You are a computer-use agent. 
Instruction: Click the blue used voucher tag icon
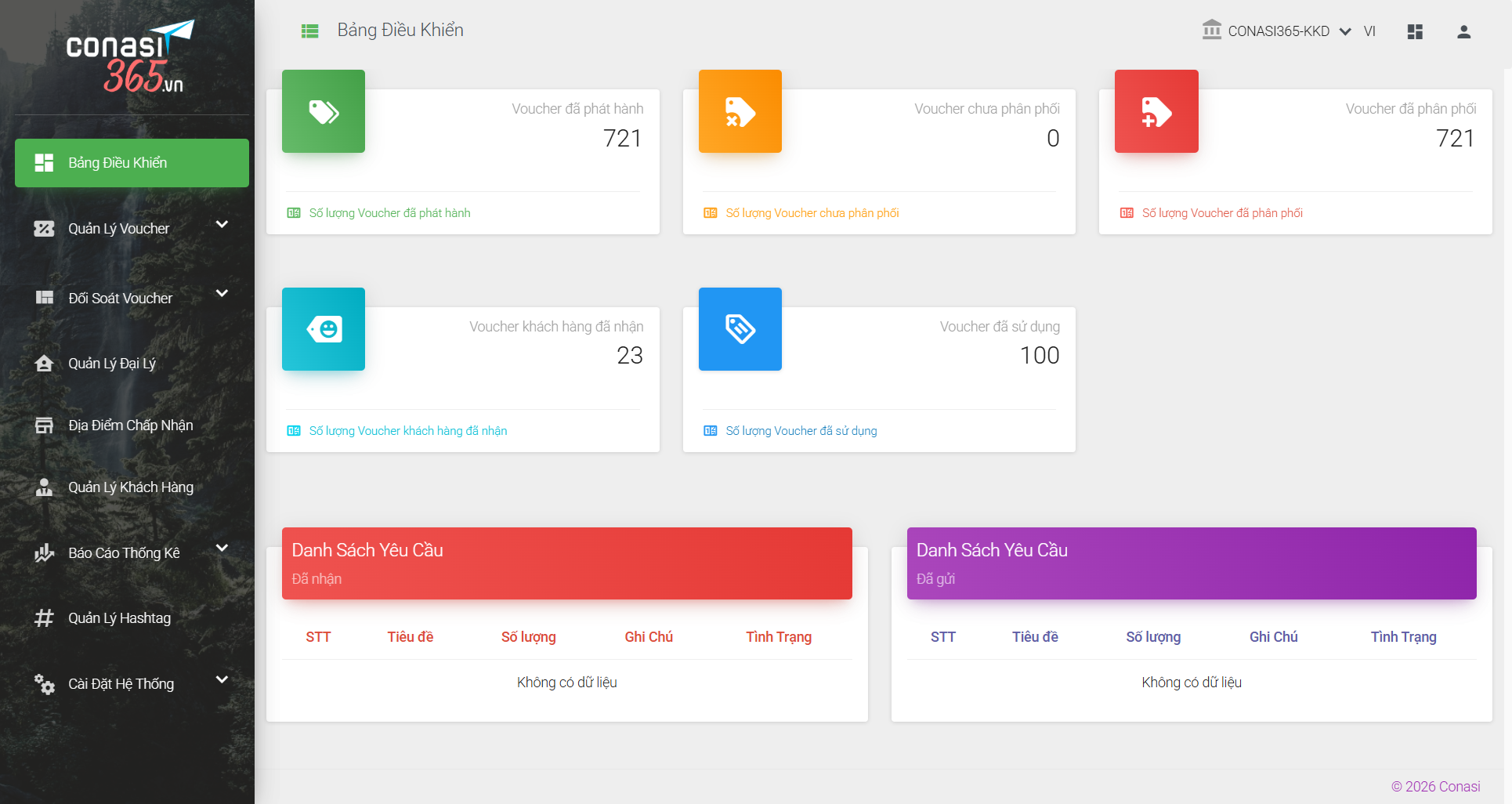tap(740, 329)
